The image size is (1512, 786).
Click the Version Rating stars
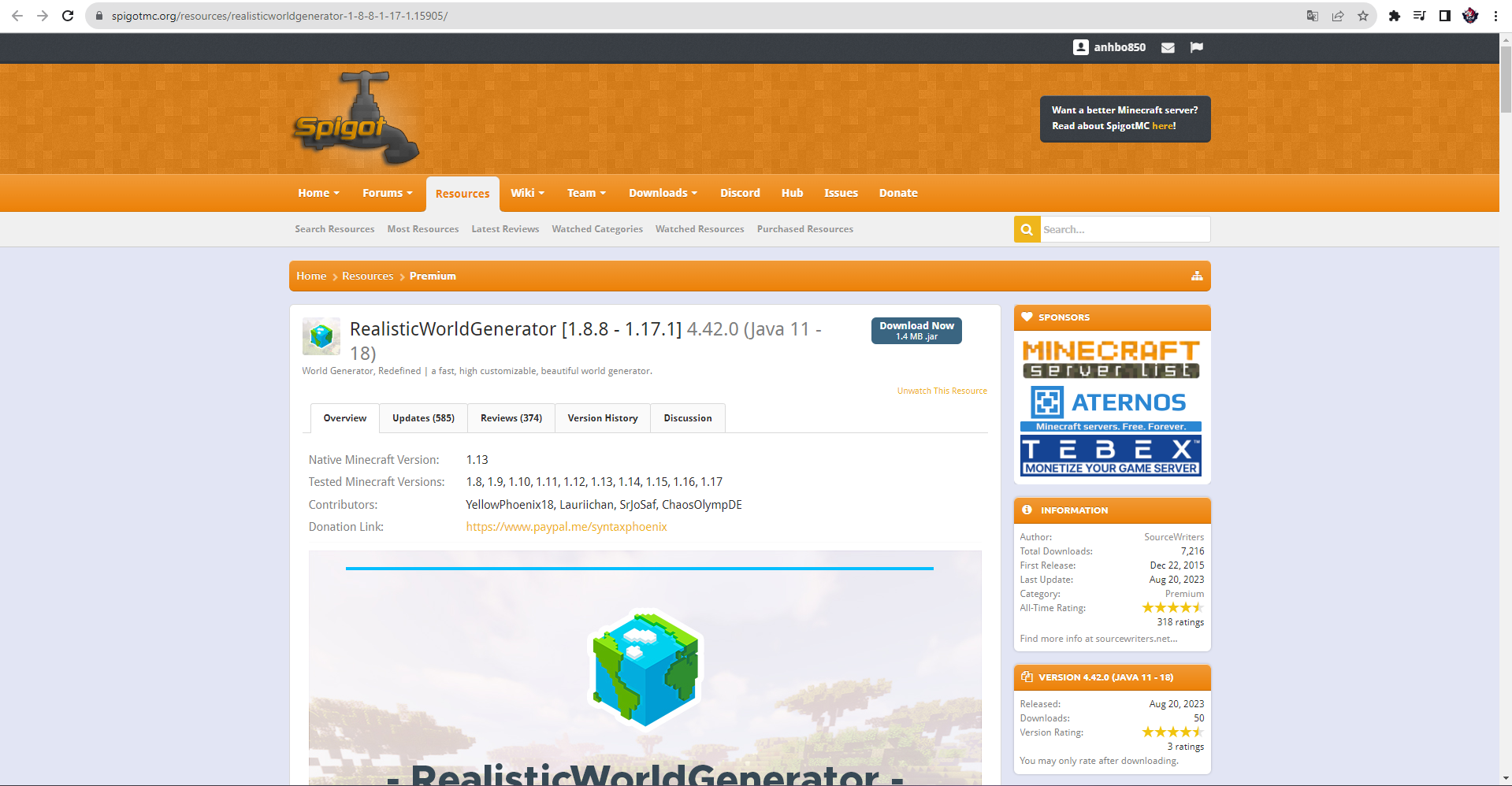pyautogui.click(x=1173, y=732)
